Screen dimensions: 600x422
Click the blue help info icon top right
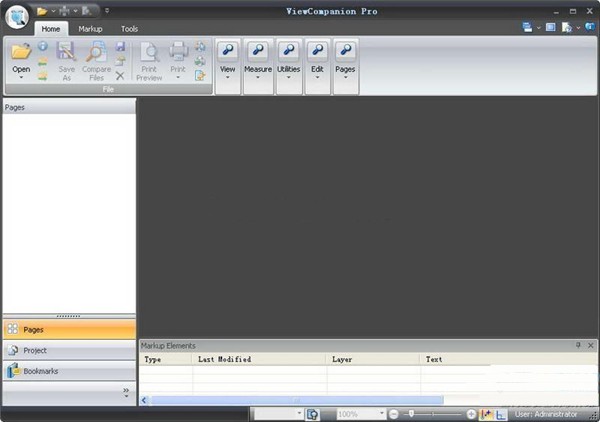[x=590, y=27]
